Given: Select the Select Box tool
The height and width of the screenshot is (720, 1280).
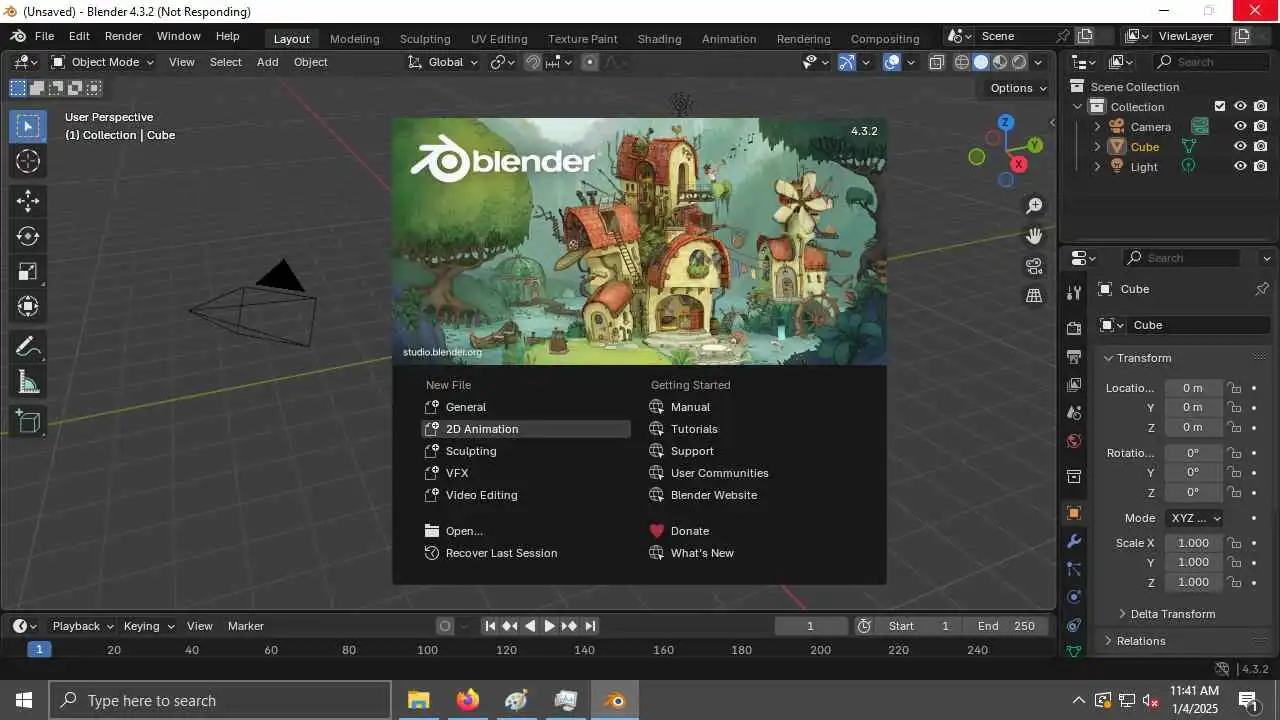Looking at the screenshot, I should [28, 126].
